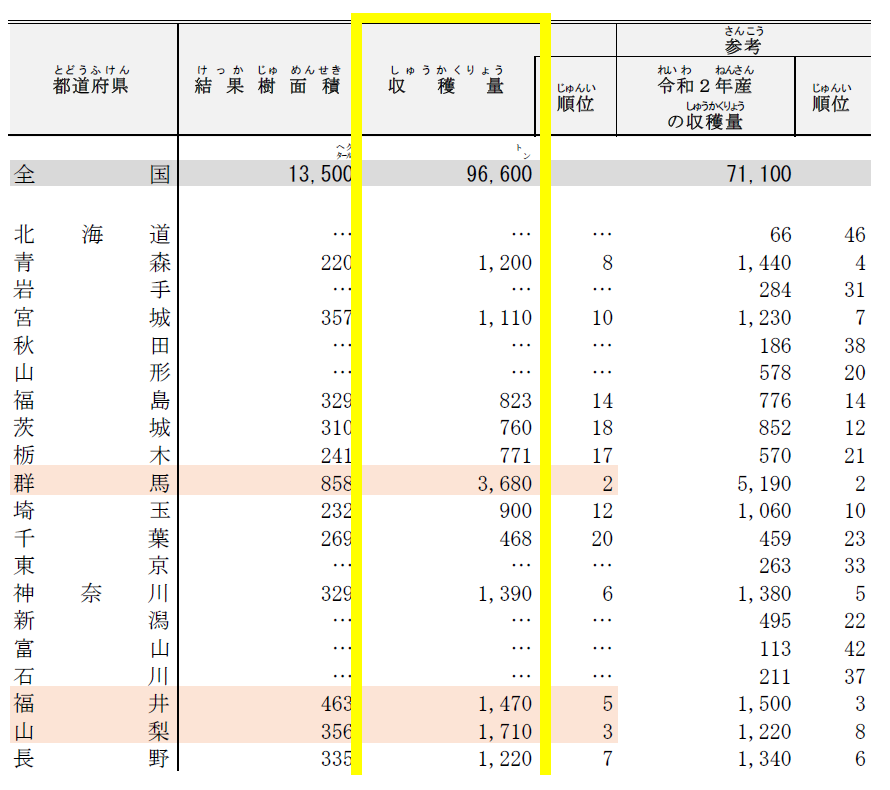Select the 13,500 national area cell
Viewport: 890px width, 790px height.
[x=319, y=174]
